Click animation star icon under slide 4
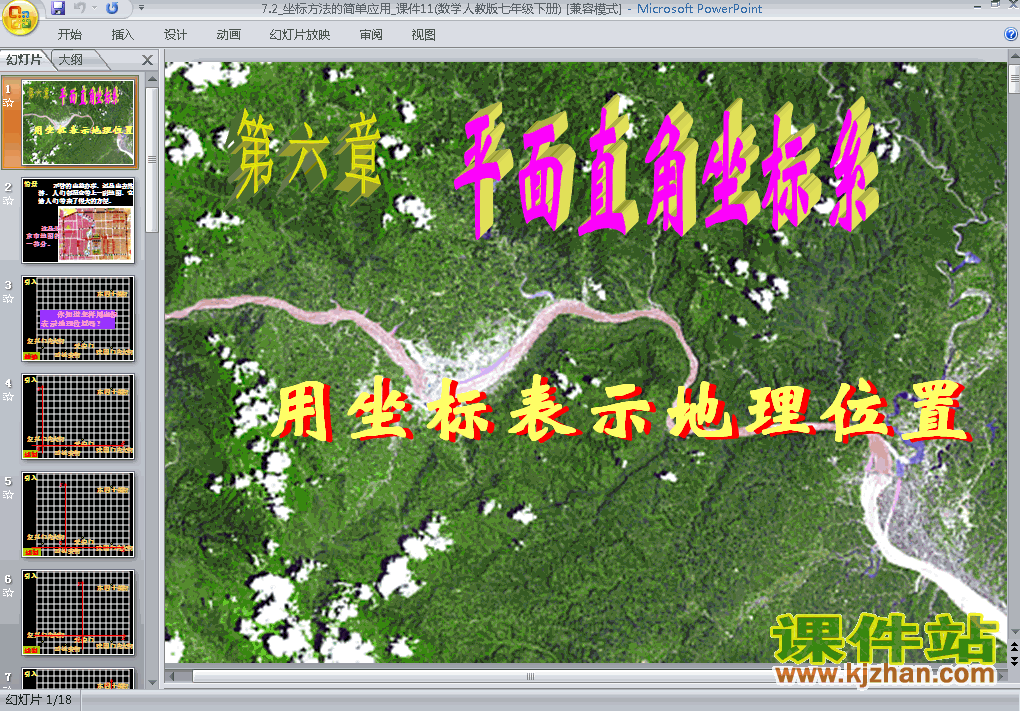 (8, 397)
